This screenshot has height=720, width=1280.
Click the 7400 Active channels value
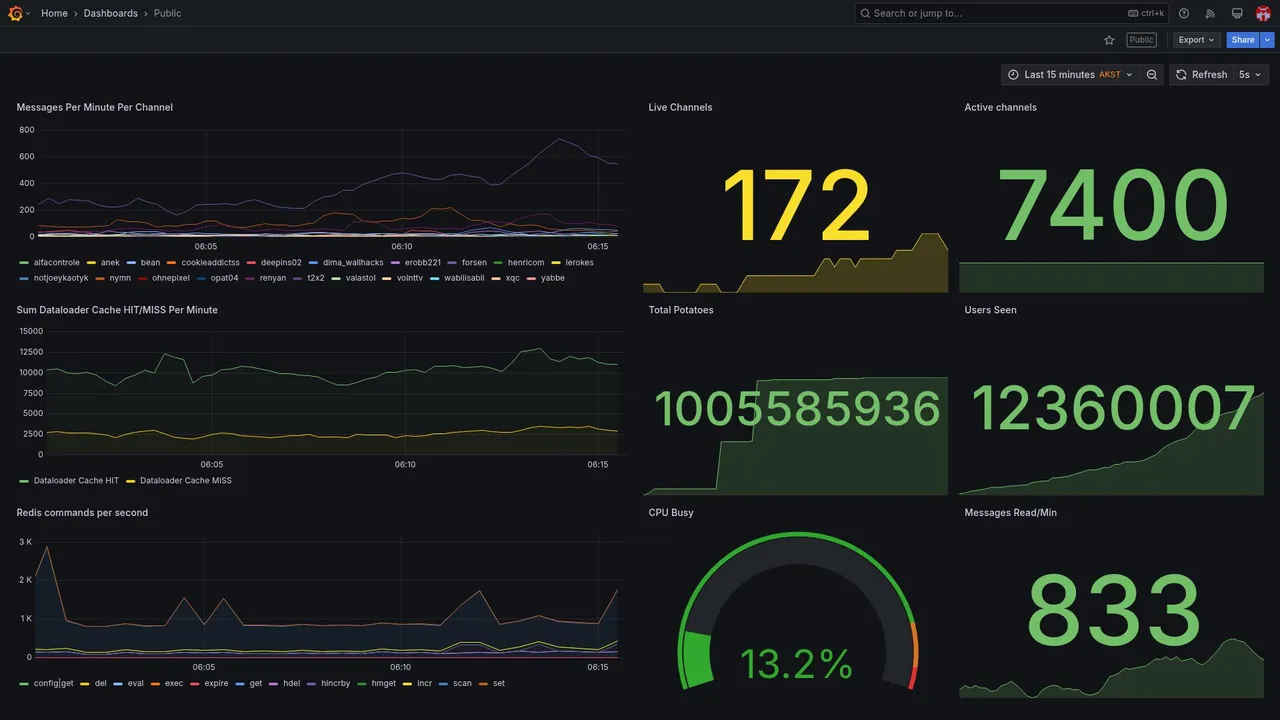pos(1113,205)
